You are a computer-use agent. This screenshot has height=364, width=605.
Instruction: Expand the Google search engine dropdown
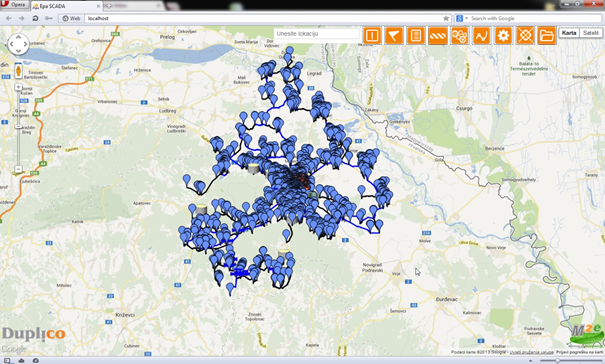tap(461, 18)
